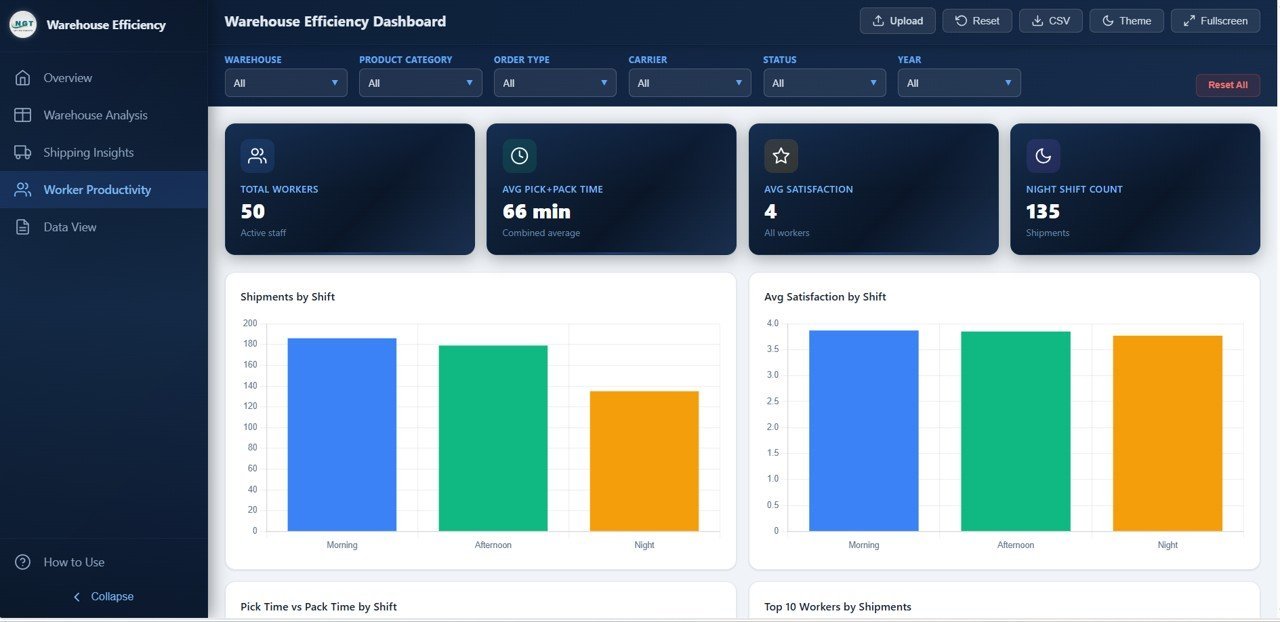Click the clock icon on Avg Pick+Pack Time card
Image resolution: width=1280 pixels, height=622 pixels.
[519, 156]
